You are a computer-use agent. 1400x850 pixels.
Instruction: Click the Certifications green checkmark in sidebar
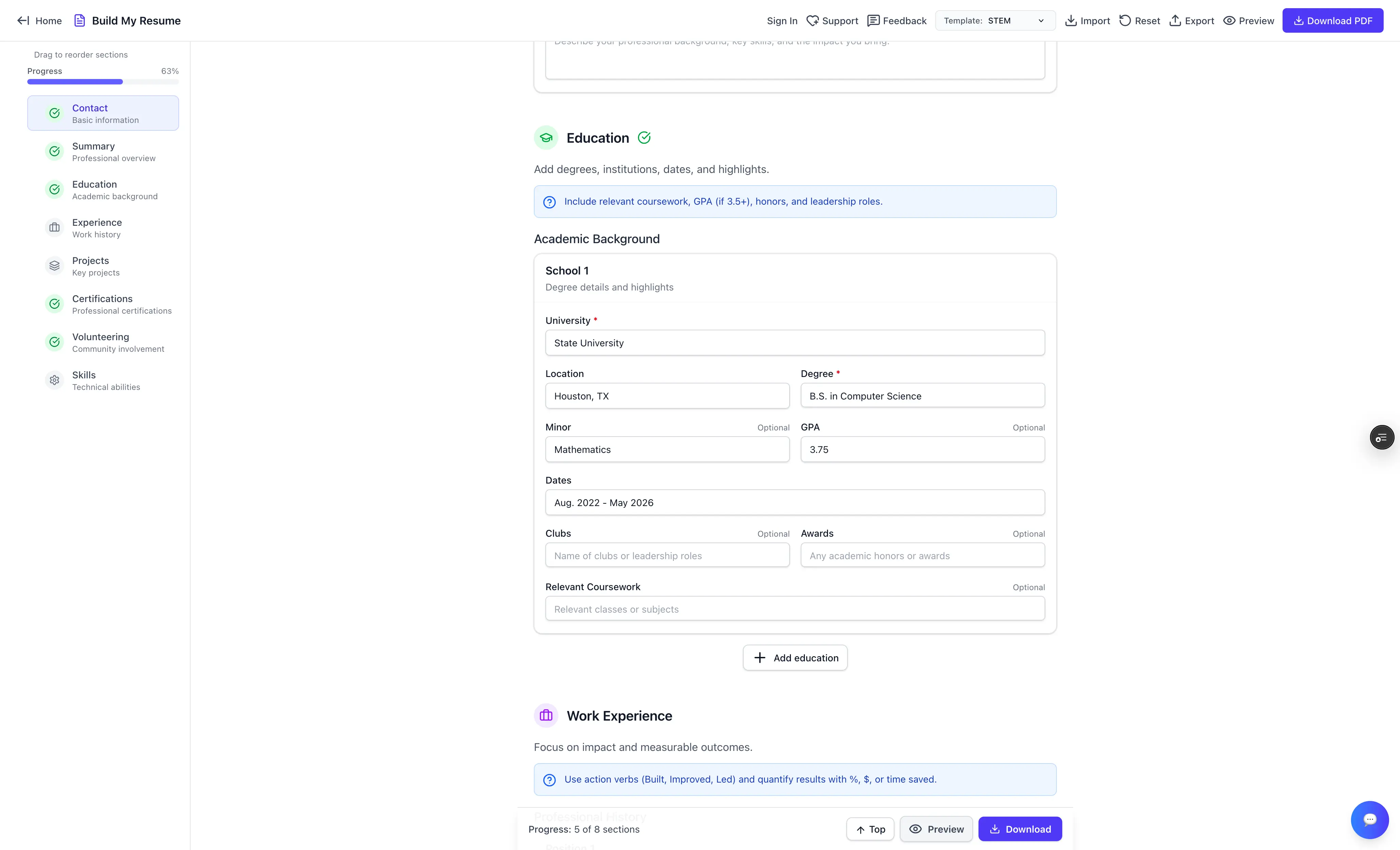tap(54, 304)
